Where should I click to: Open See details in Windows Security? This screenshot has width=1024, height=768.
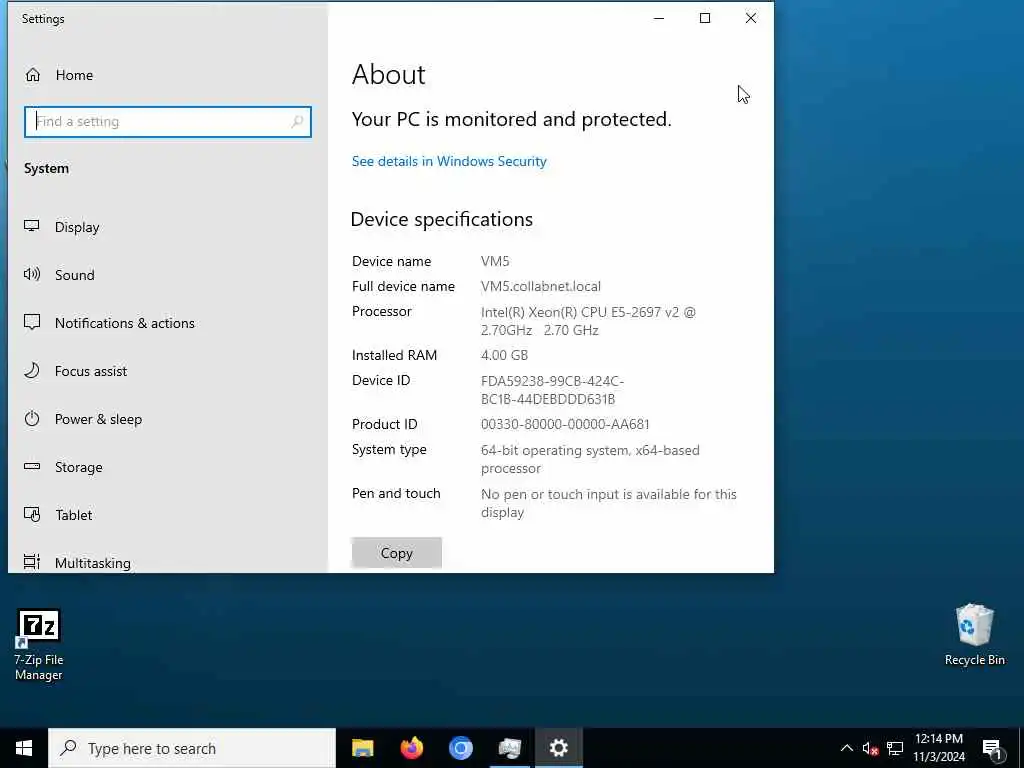click(449, 161)
